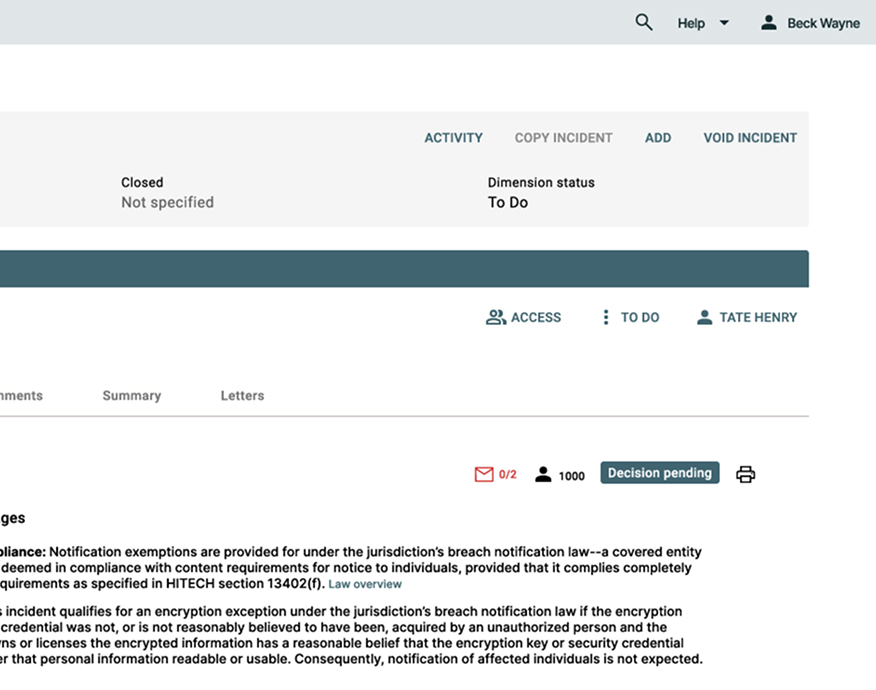Click the three-dot icon beside TO DO
The image size is (876, 690).
[605, 317]
